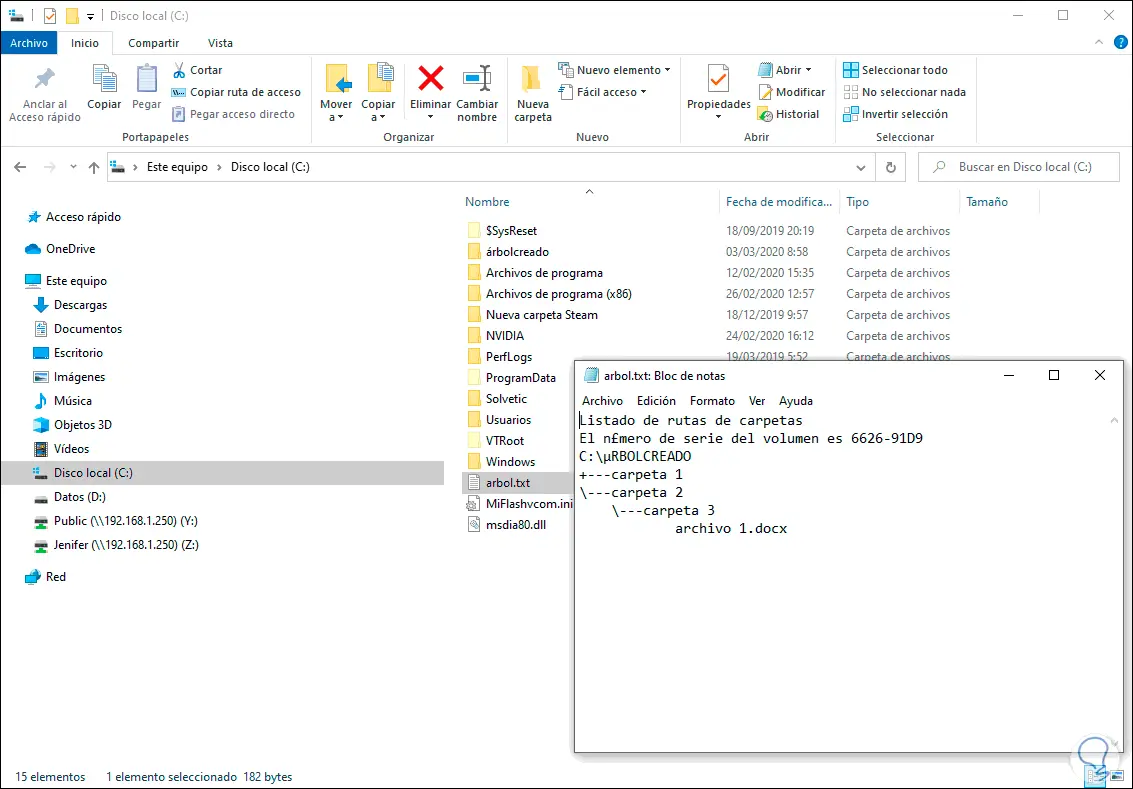Open Historial icon in Abrir group

(765, 114)
